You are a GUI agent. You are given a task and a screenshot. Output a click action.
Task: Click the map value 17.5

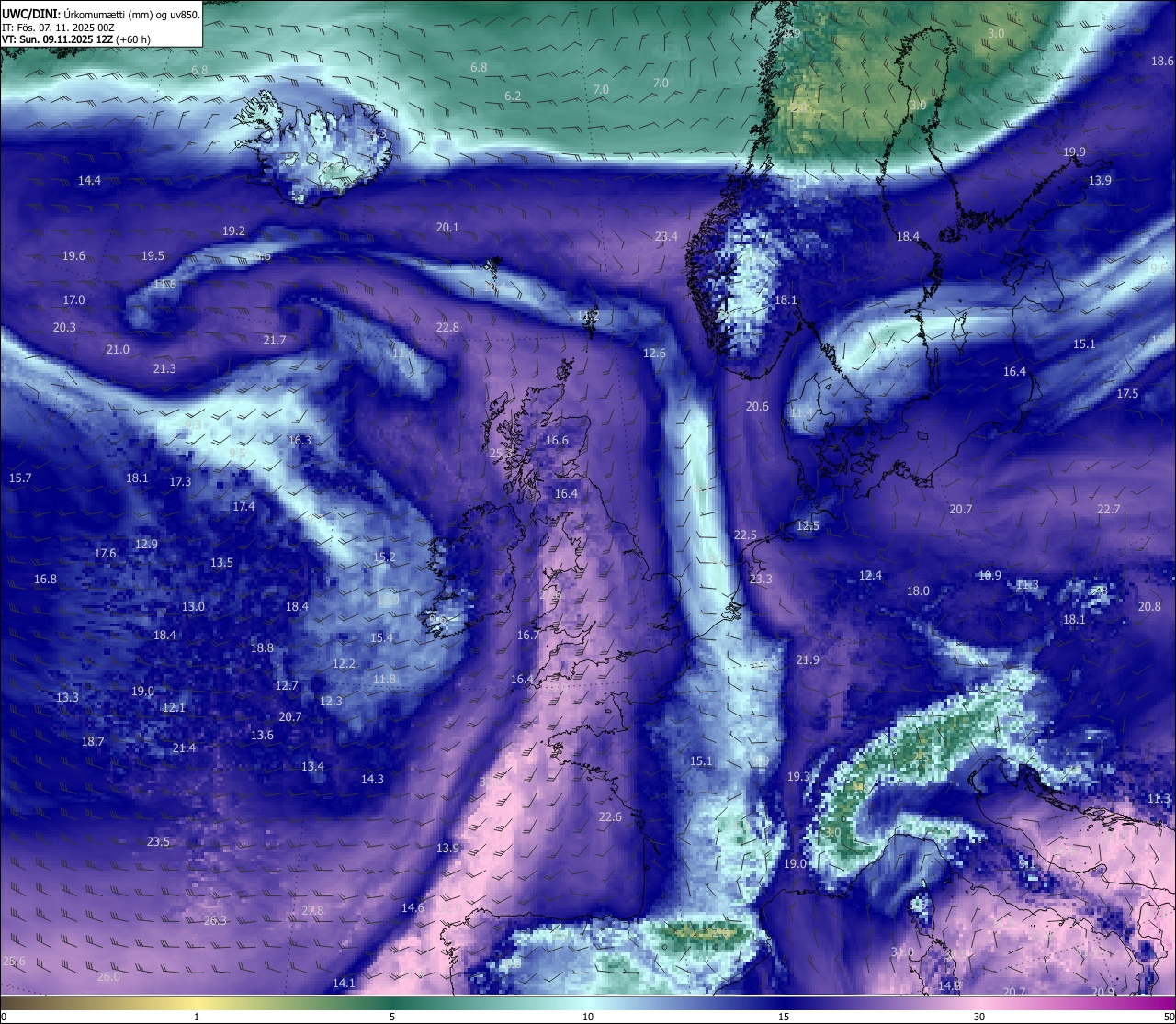click(x=1127, y=394)
